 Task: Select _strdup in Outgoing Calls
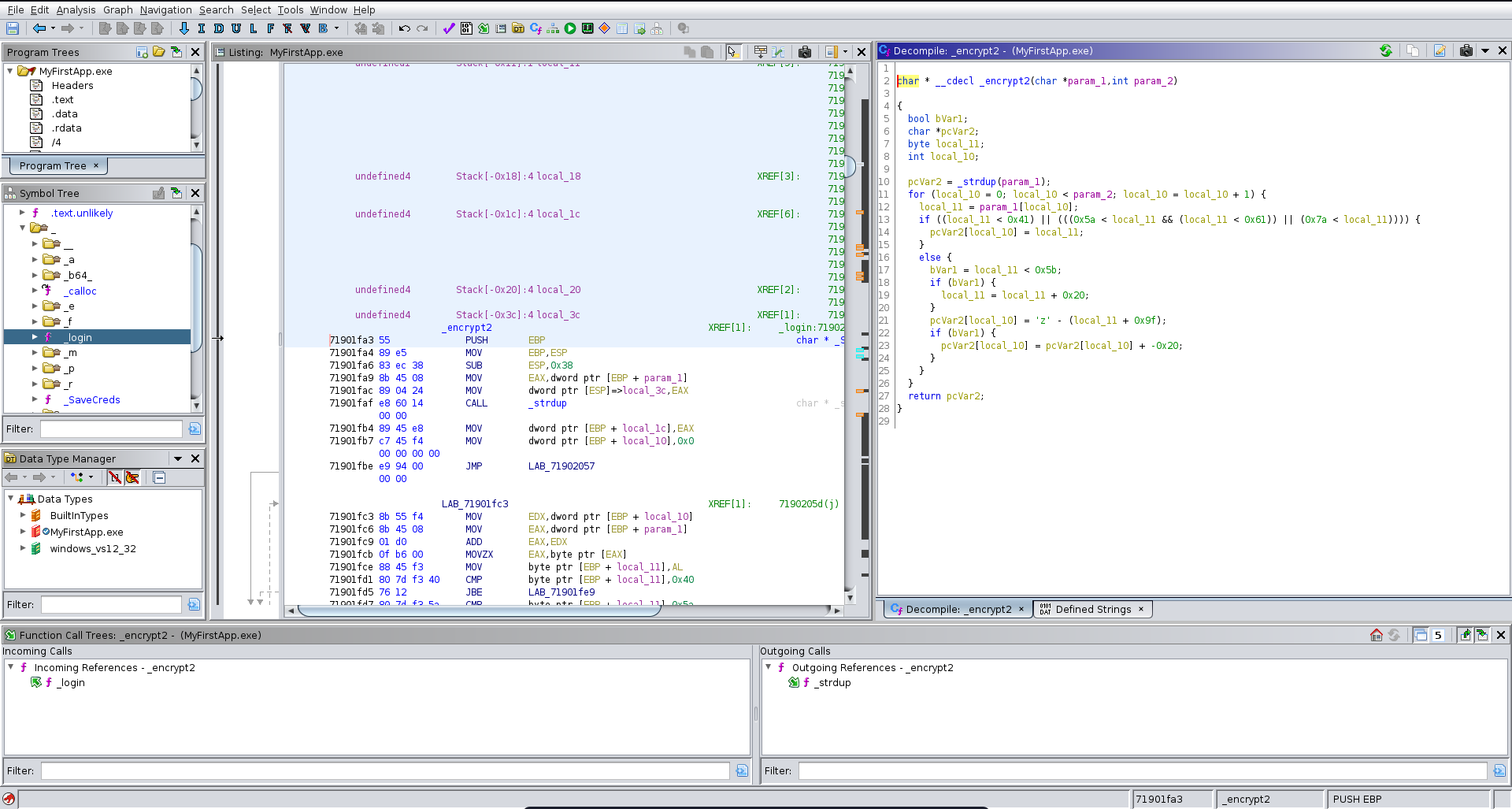point(832,682)
